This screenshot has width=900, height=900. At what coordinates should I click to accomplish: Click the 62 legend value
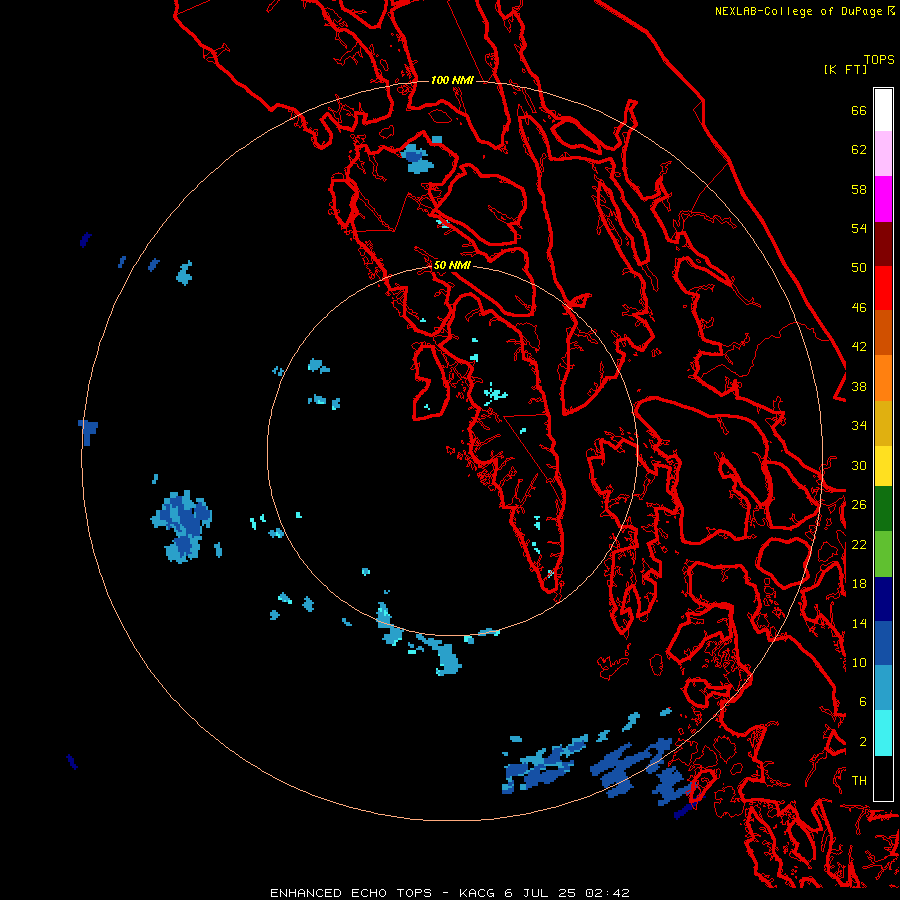tap(859, 150)
